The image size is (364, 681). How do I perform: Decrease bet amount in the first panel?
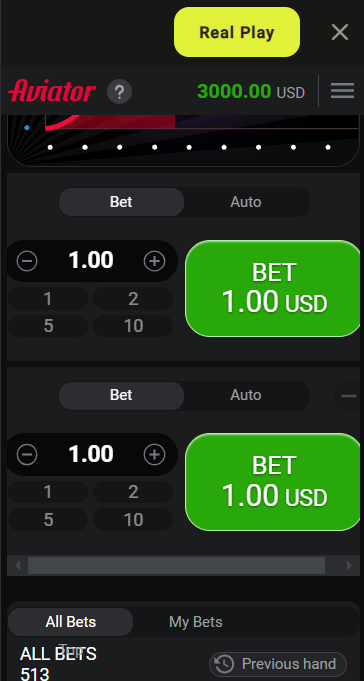pos(27,261)
